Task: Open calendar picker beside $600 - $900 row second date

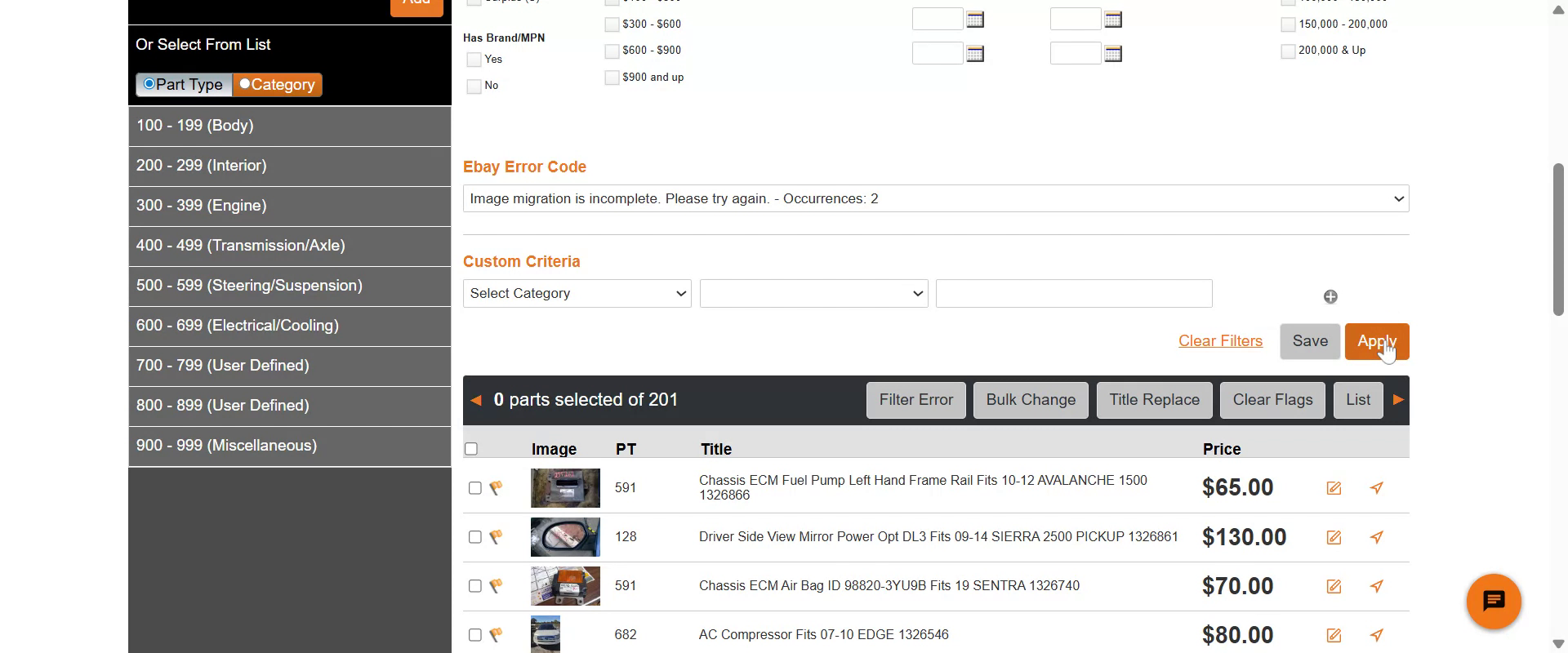Action: tap(1113, 54)
